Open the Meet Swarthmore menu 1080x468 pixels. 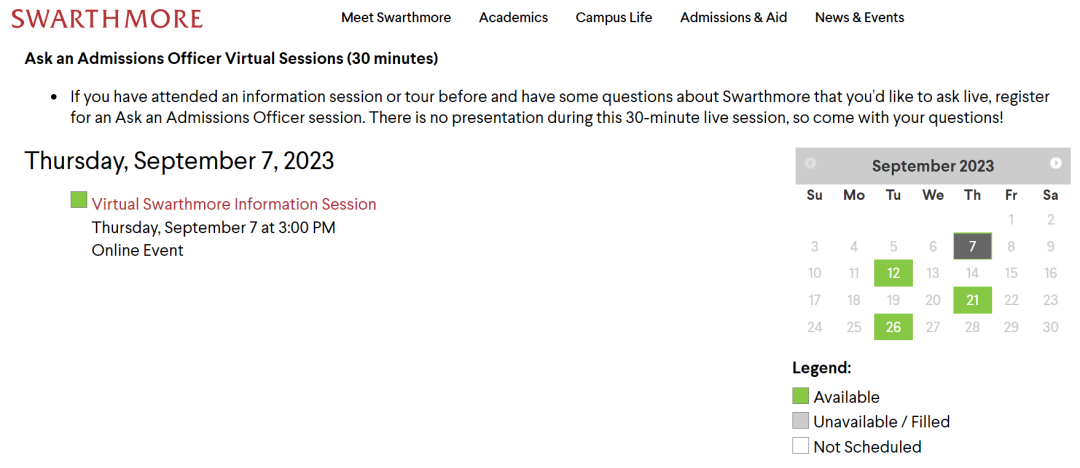(x=396, y=18)
